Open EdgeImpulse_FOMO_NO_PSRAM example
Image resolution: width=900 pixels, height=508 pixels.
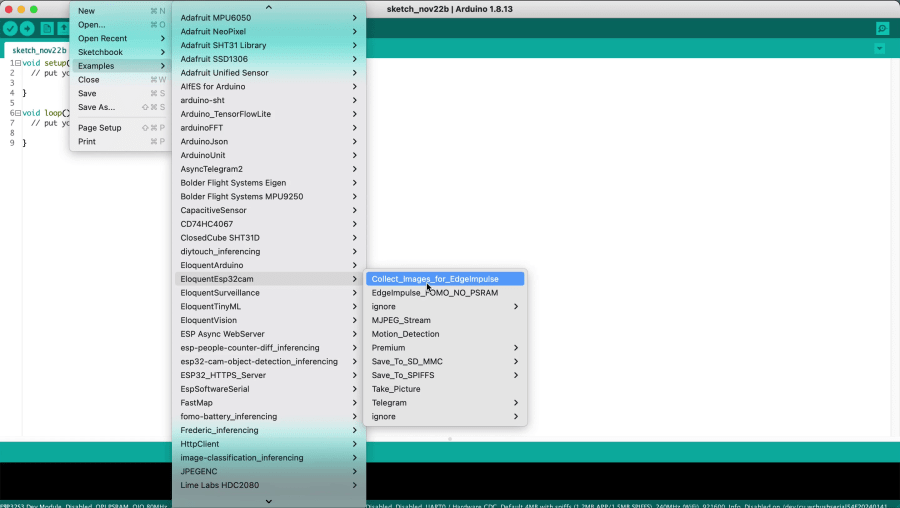coord(445,293)
